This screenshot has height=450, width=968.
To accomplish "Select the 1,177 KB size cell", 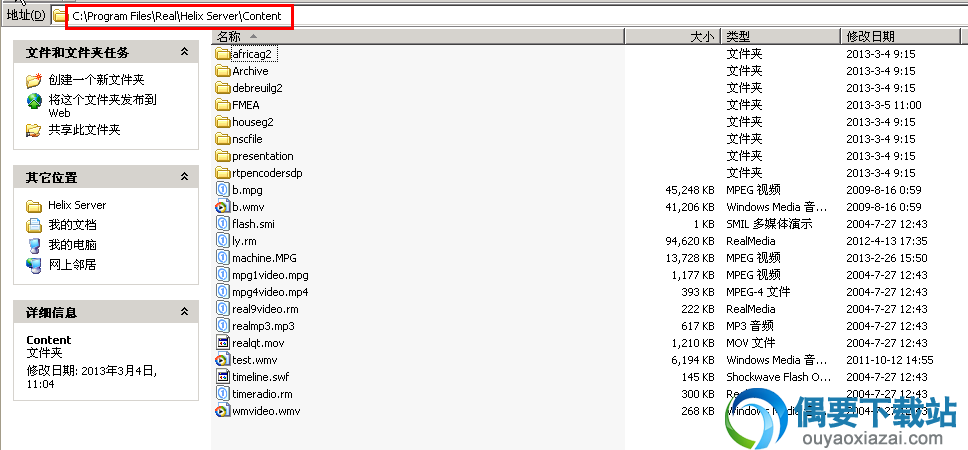I will pyautogui.click(x=693, y=275).
